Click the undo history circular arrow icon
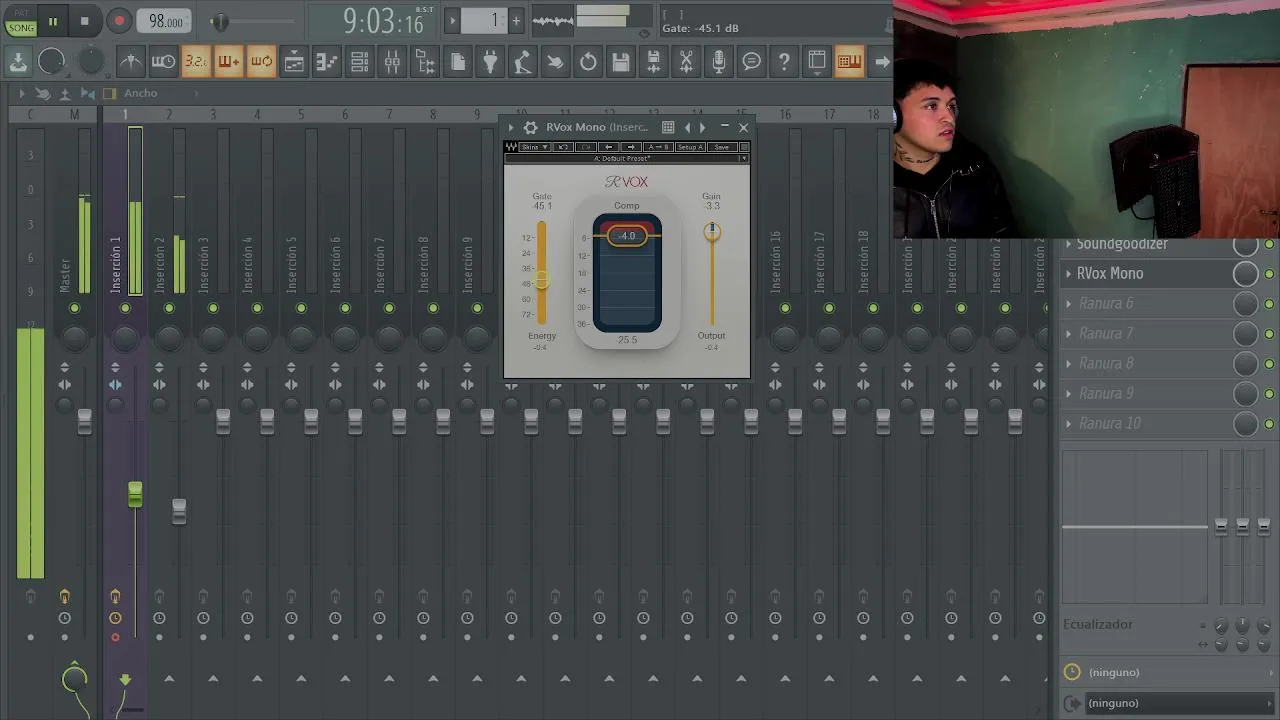Viewport: 1280px width, 720px height. [x=588, y=62]
